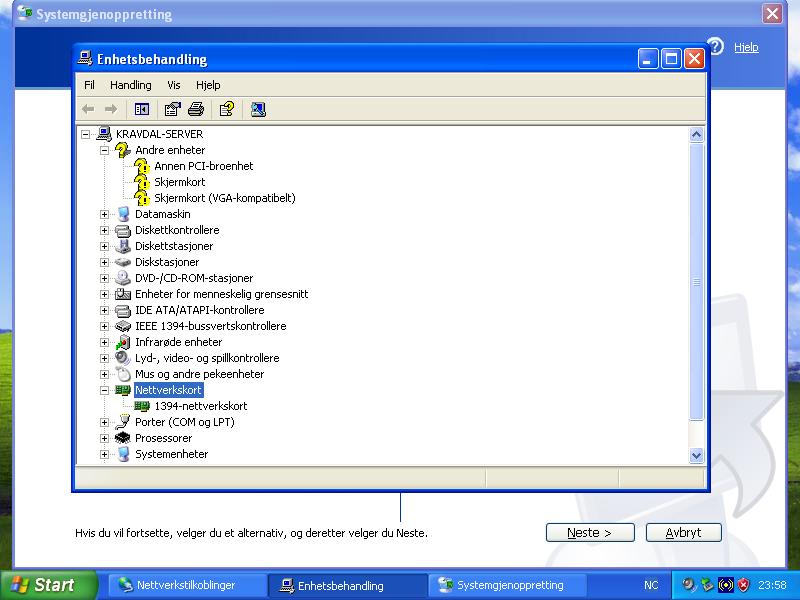This screenshot has height=600, width=800.
Task: Expand the DVD-/CD-ROM-stasjoner node
Action: (x=105, y=278)
